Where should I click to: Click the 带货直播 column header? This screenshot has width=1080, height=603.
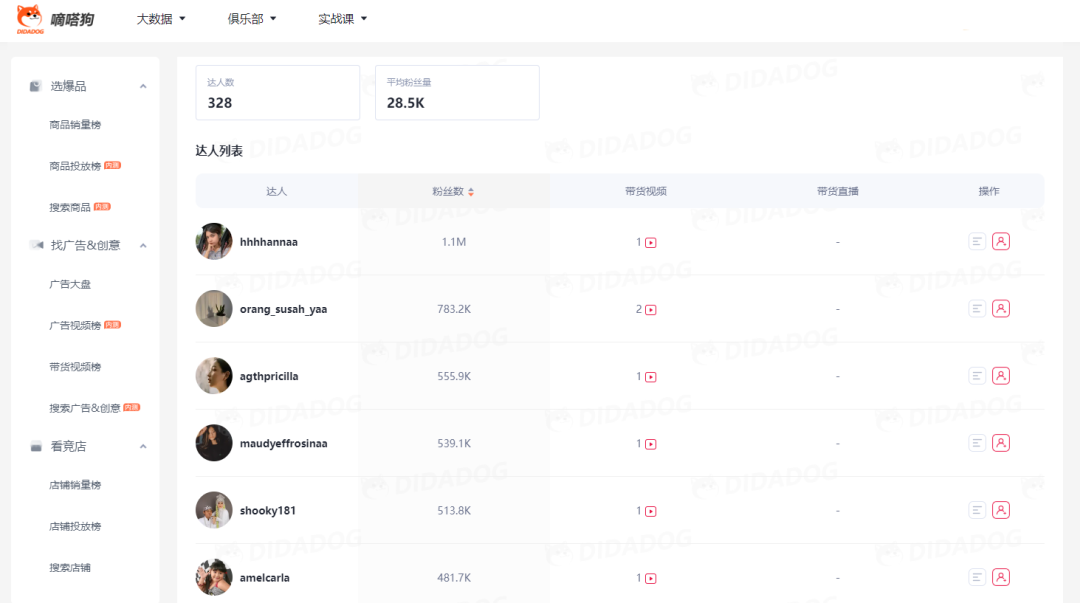(838, 192)
